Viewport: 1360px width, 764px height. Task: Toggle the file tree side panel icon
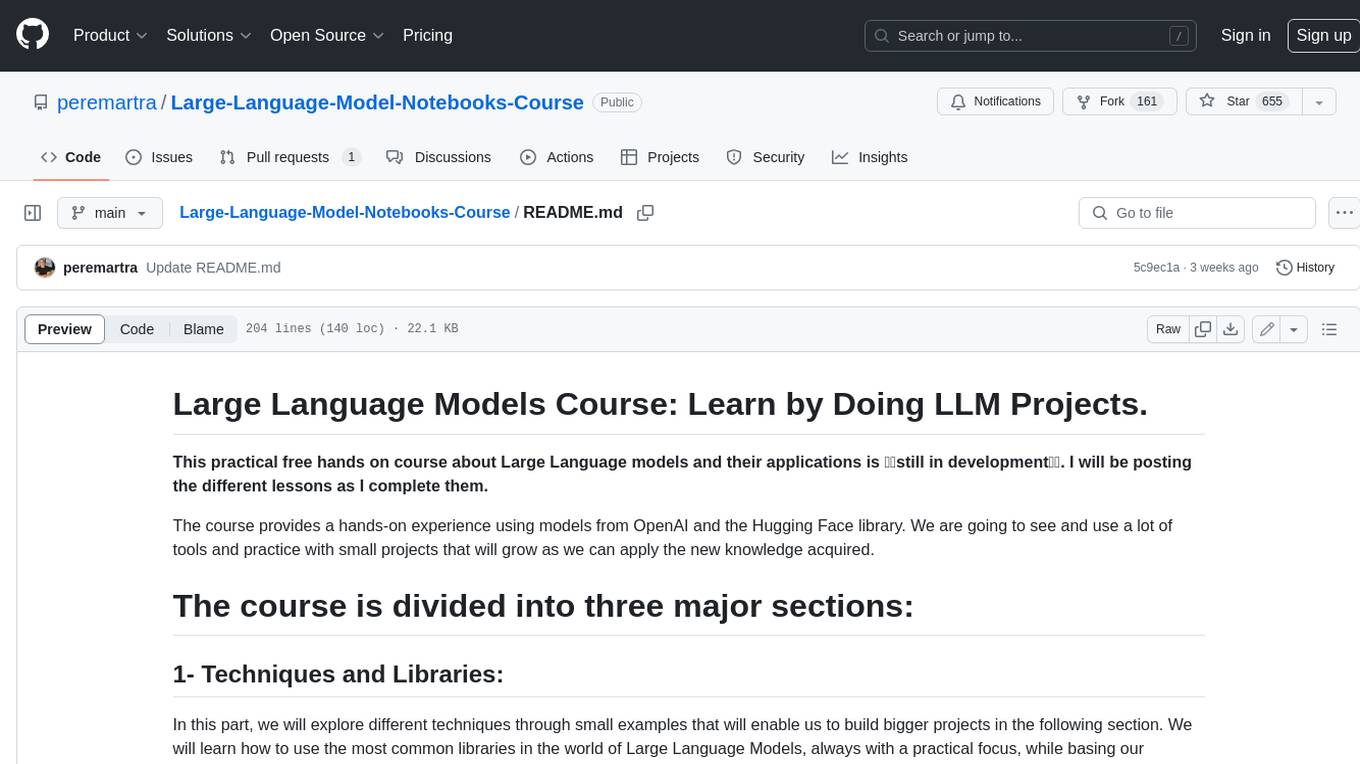pyautogui.click(x=32, y=213)
